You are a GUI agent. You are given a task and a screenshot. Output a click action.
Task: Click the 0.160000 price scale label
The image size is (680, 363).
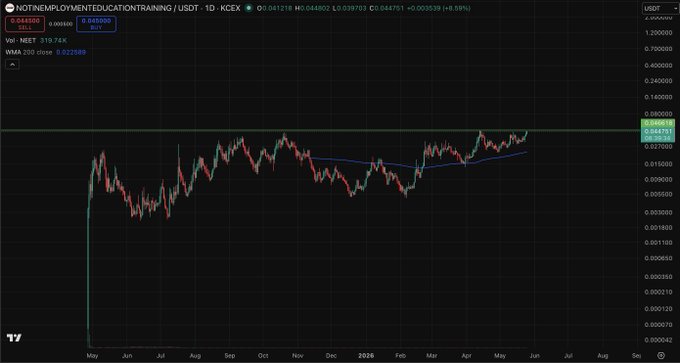658,97
